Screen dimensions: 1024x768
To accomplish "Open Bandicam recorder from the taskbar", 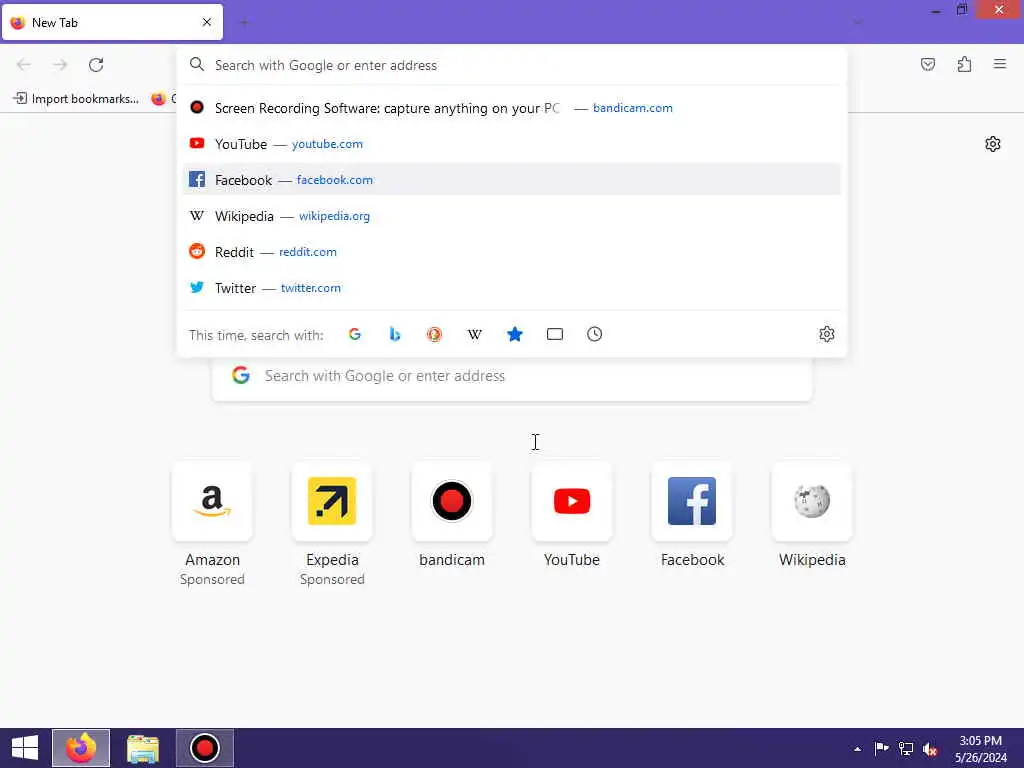I will (x=204, y=748).
